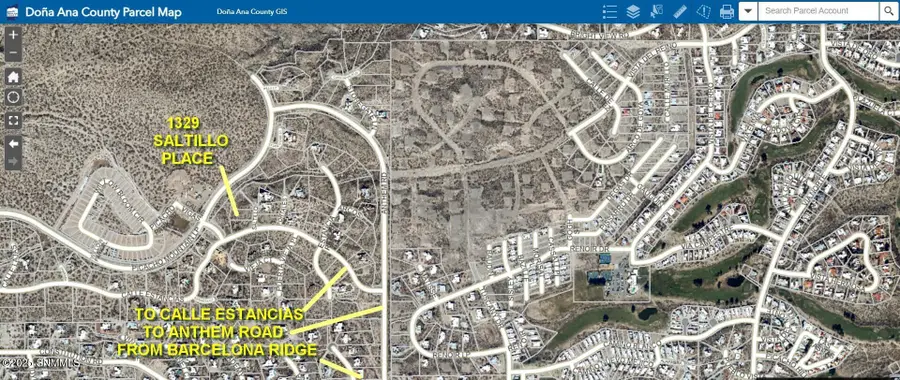This screenshot has width=900, height=380.
Task: Return to default map extent home
Action: pyautogui.click(x=13, y=76)
